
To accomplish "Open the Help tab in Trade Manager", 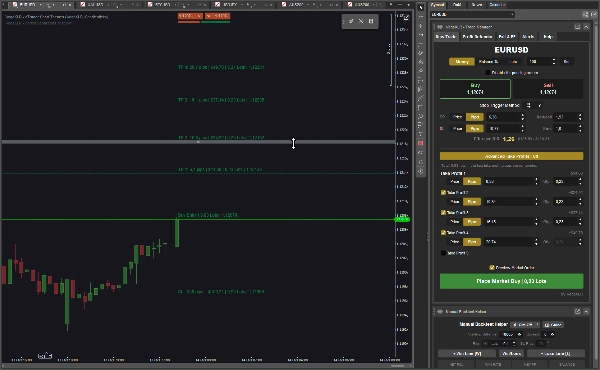I will pos(548,36).
